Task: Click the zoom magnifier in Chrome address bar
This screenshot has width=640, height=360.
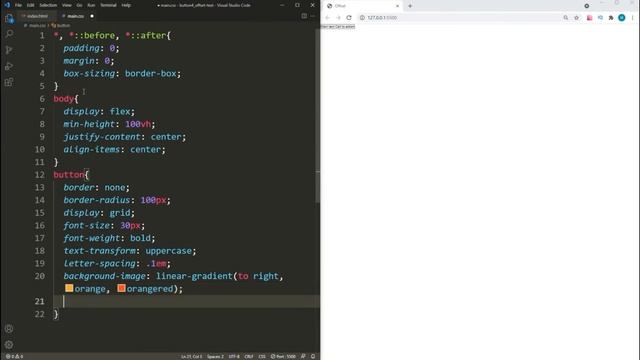Action: (566, 18)
